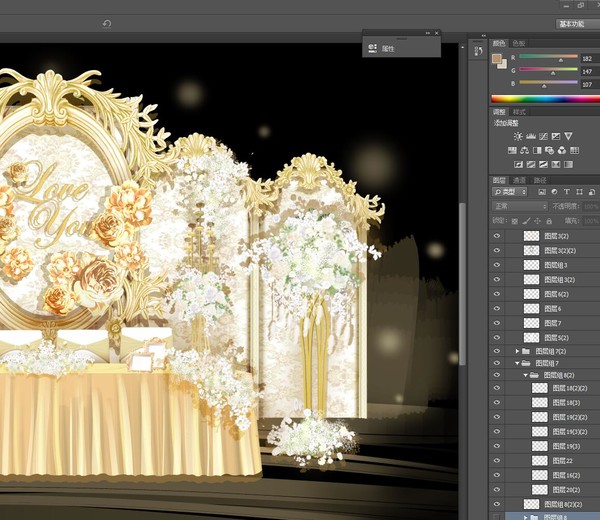
Task: Filter layers by shape layers
Action: pos(579,192)
